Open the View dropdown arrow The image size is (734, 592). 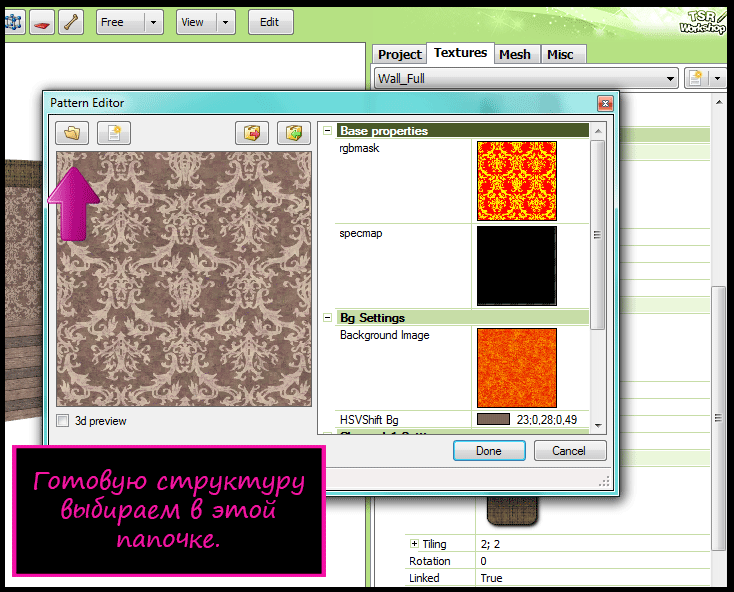click(226, 22)
